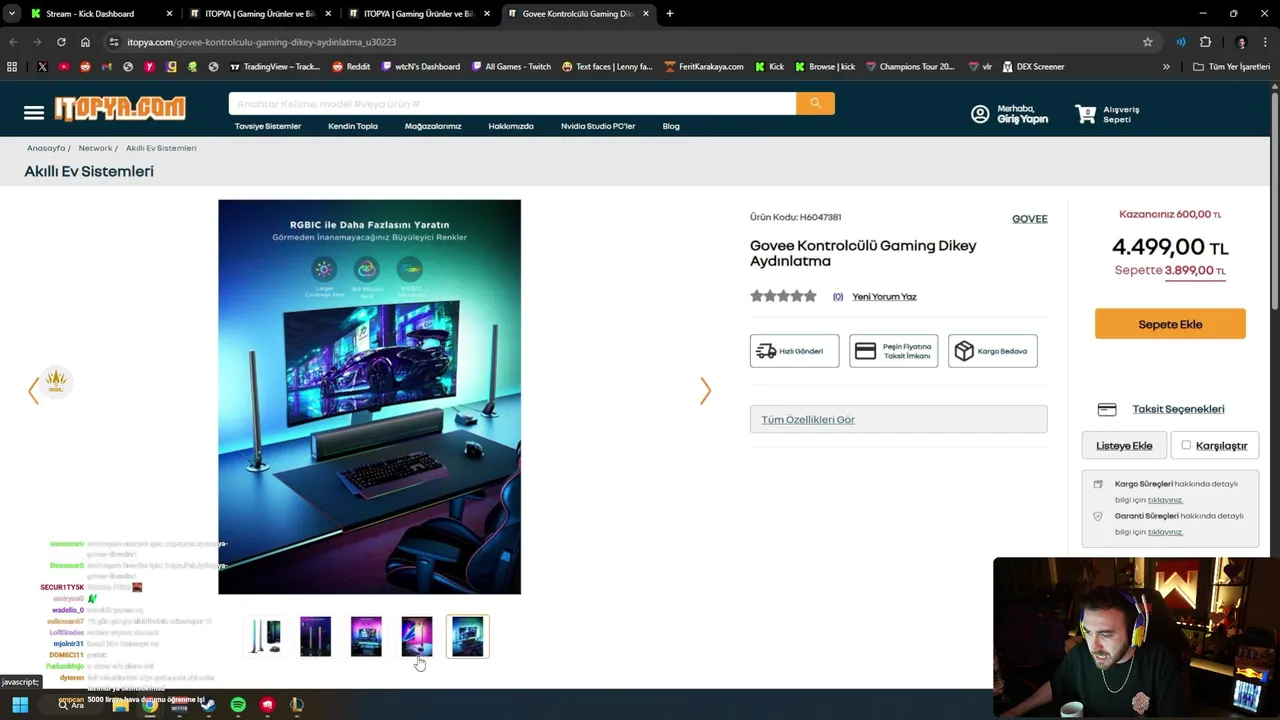This screenshot has height=720, width=1280.
Task: Open the tab search dropdown arrow
Action: tap(11, 14)
